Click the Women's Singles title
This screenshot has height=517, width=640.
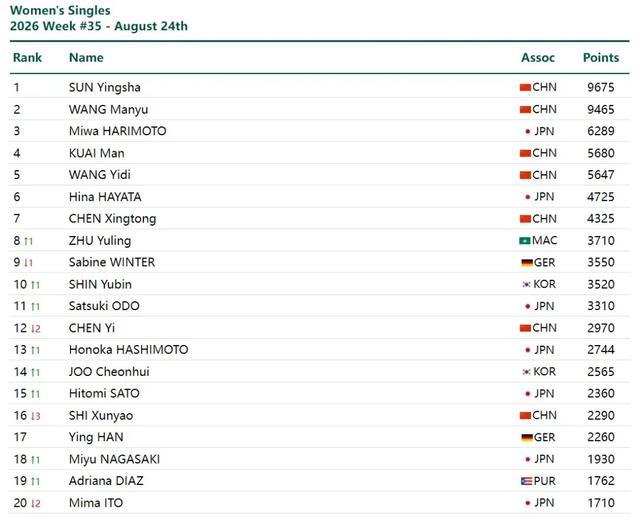pyautogui.click(x=60, y=10)
